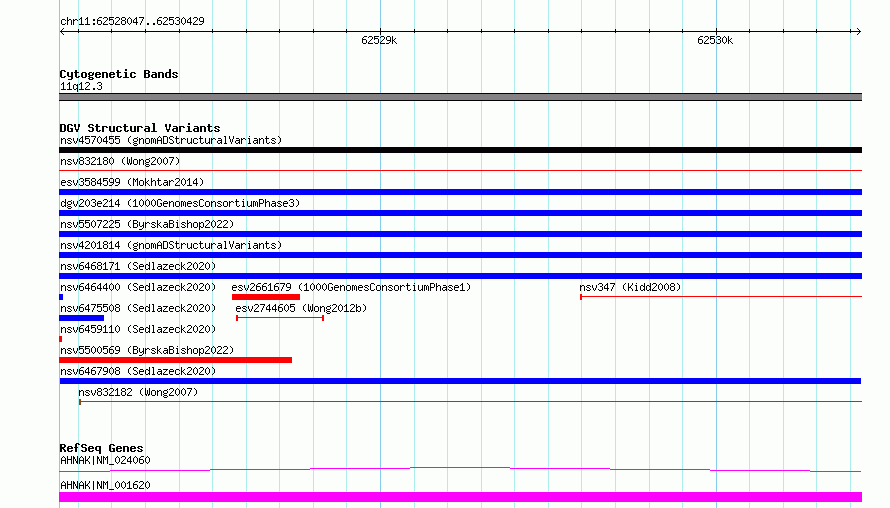Click esv2661679 (1000GenomesConsortiumPhase1) label
This screenshot has height=508, width=890.
click(x=351, y=287)
